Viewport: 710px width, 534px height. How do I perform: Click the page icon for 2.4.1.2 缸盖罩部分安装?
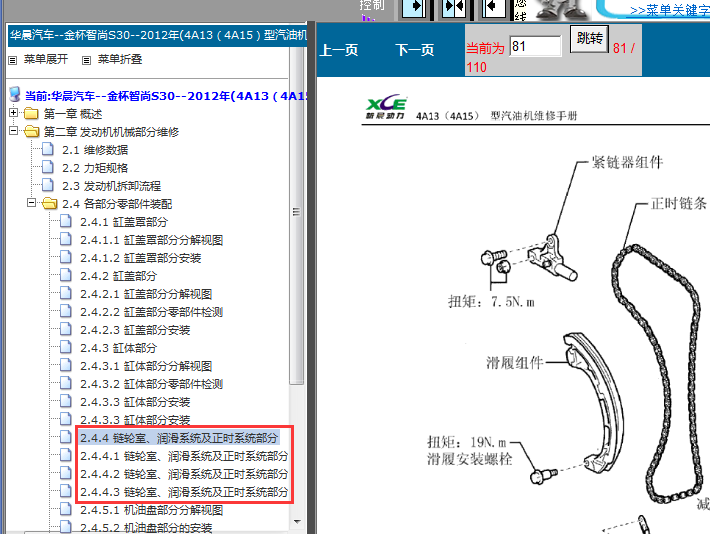[66, 257]
